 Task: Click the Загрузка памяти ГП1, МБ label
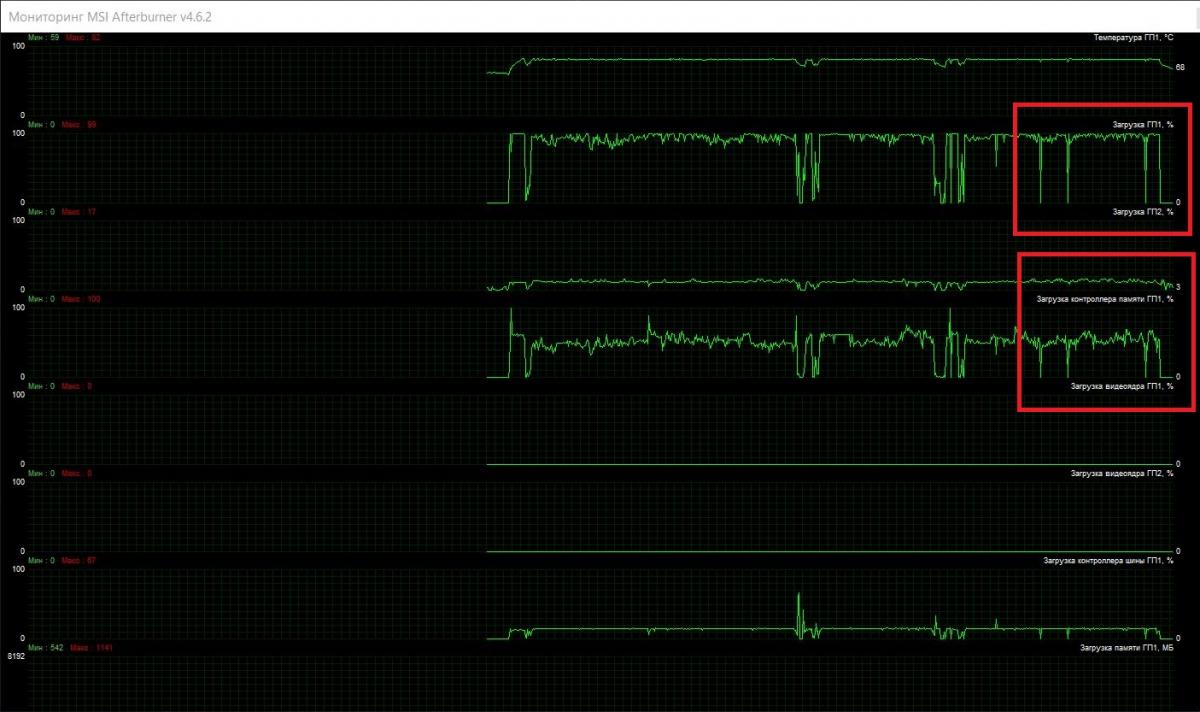click(1126, 648)
